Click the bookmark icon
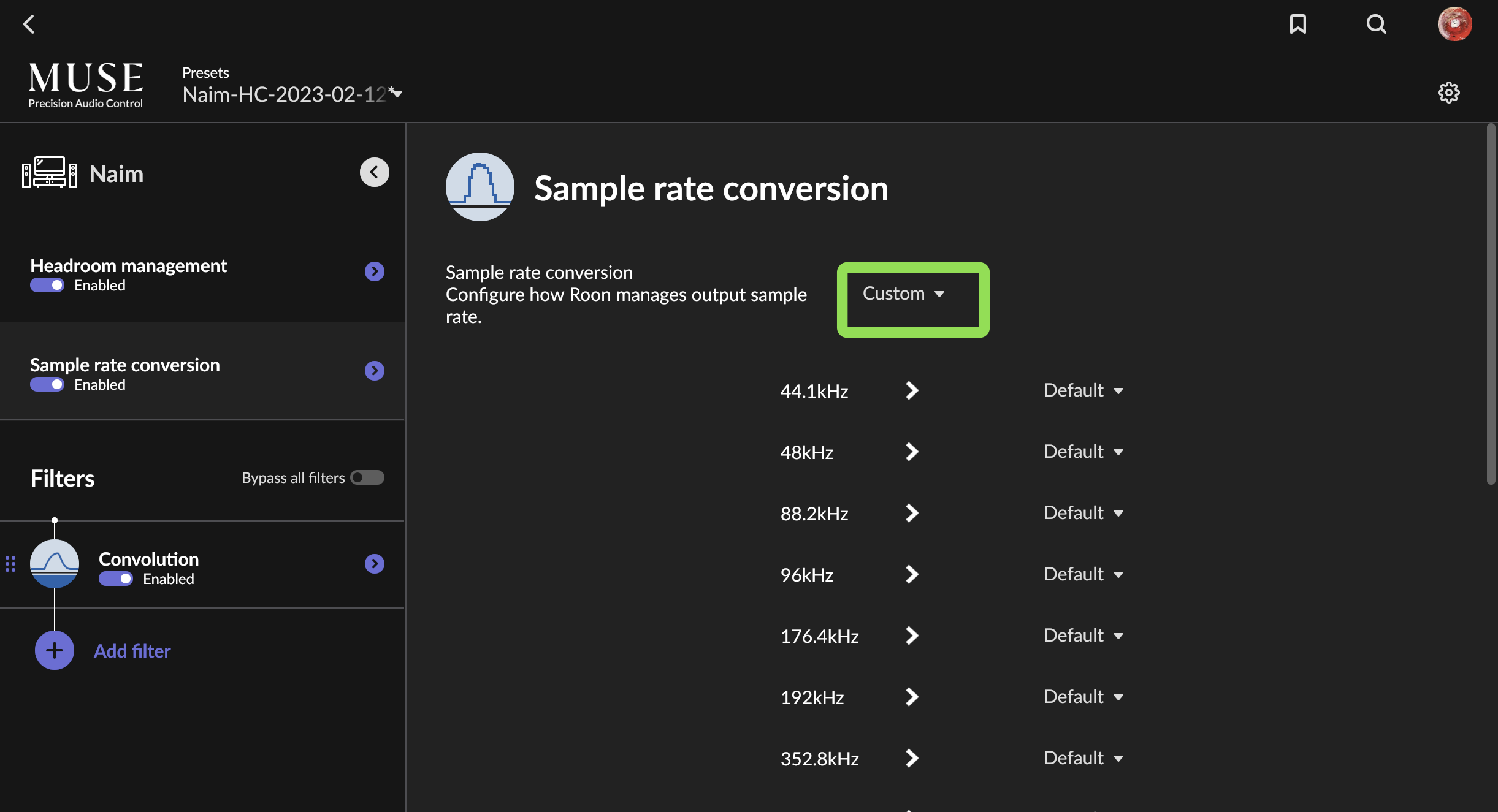The image size is (1498, 812). (1298, 25)
